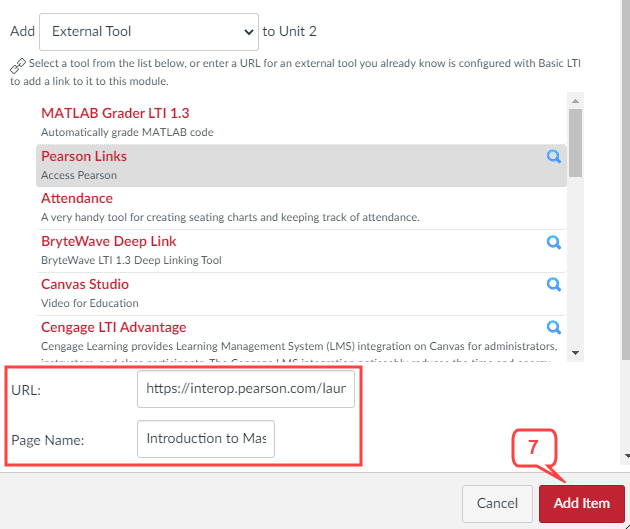Focus the URL input field
Image resolution: width=630 pixels, height=529 pixels.
(246, 389)
